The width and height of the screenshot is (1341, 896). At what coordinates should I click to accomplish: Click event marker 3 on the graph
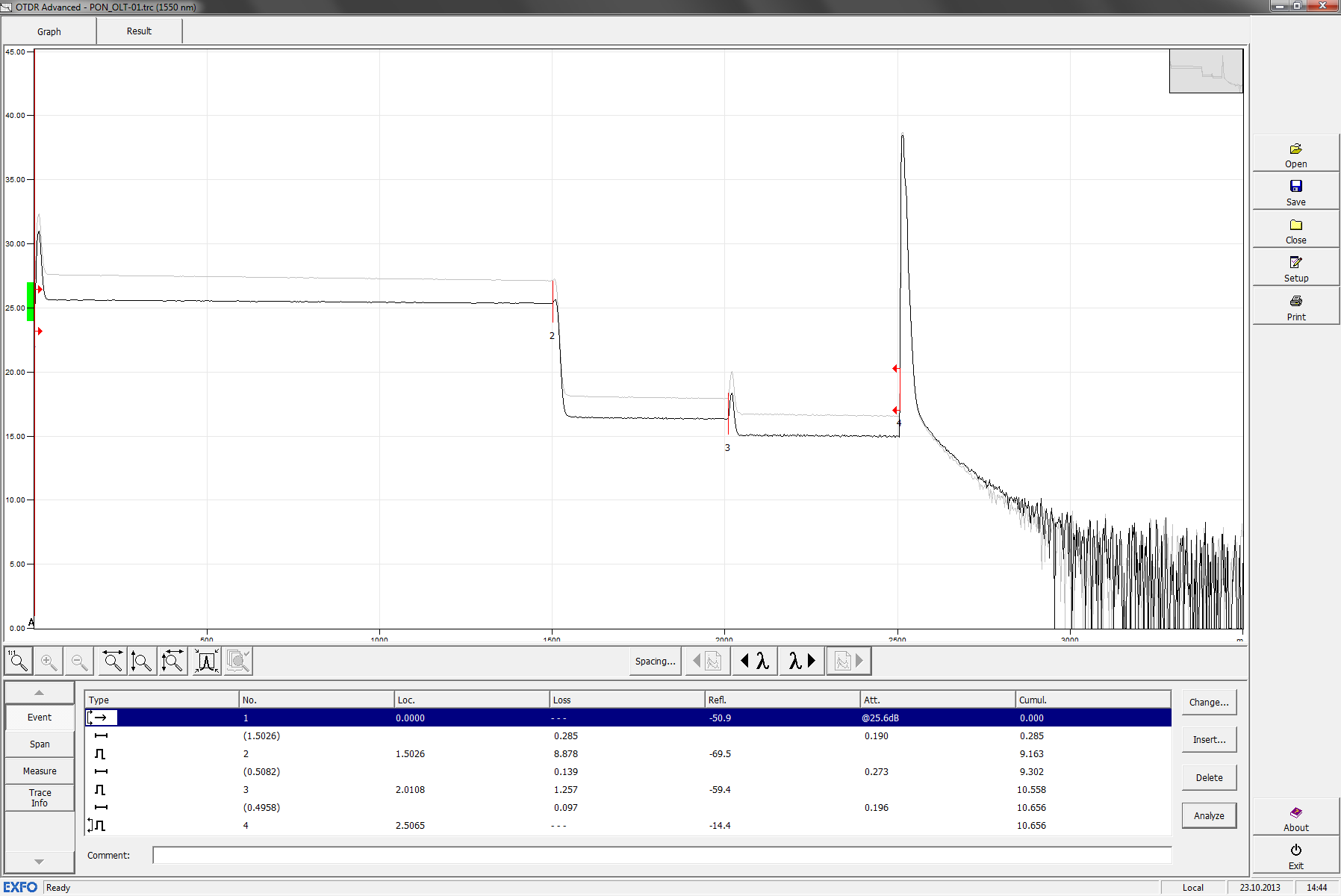coord(727,448)
